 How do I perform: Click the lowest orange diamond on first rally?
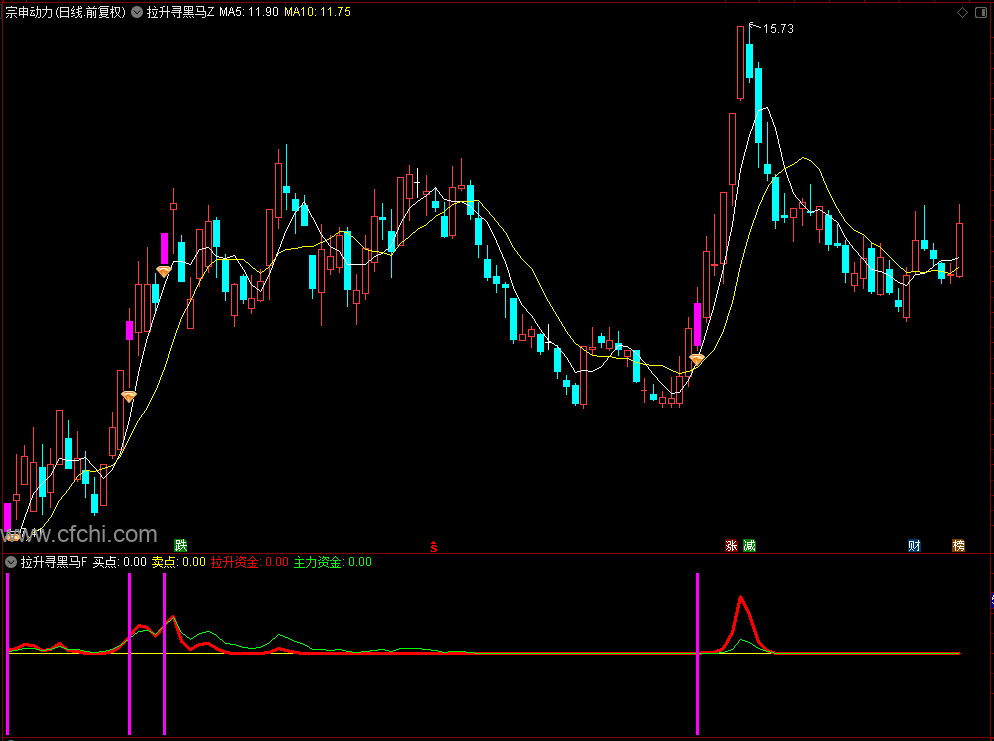pos(129,397)
